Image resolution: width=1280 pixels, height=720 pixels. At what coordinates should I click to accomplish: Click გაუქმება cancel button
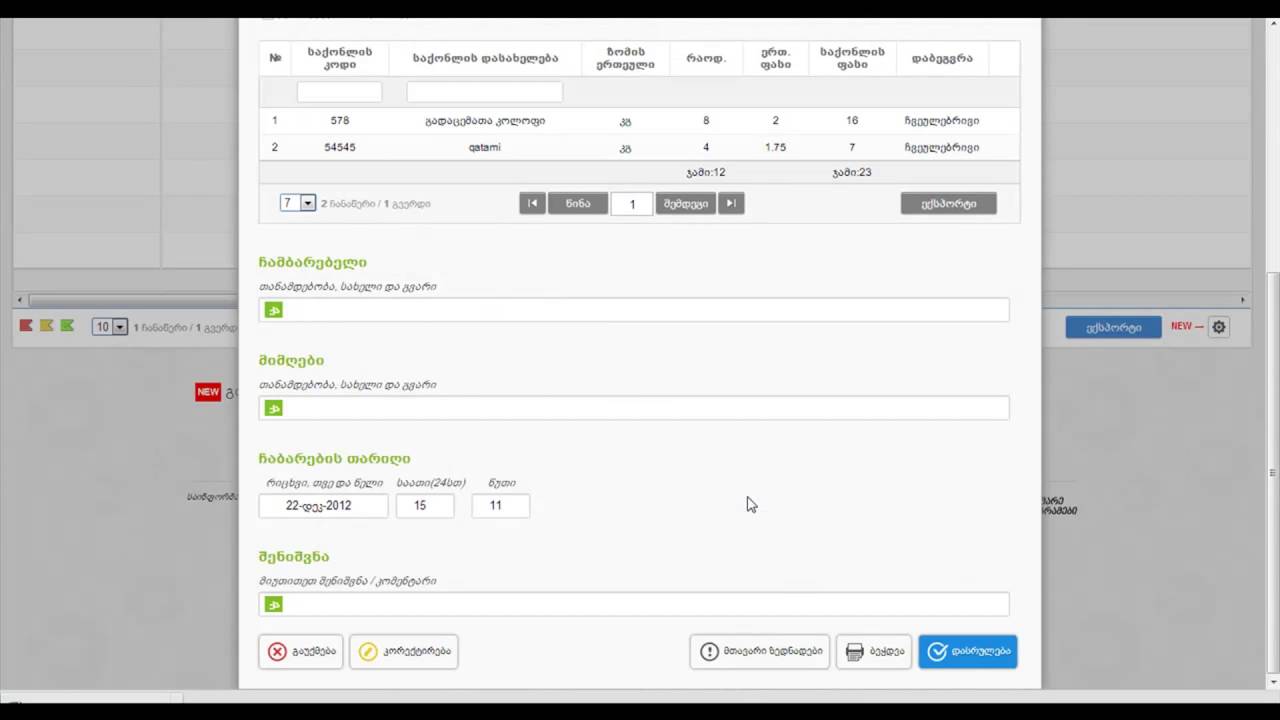301,651
